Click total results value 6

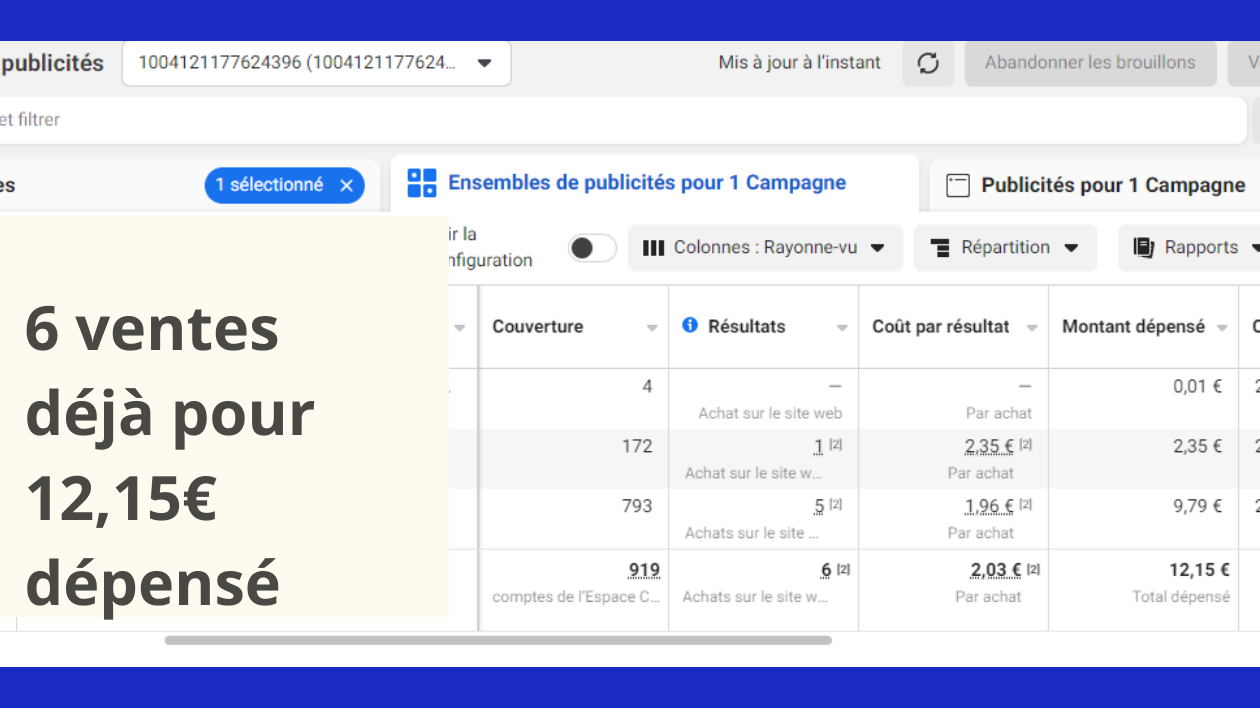coord(826,570)
